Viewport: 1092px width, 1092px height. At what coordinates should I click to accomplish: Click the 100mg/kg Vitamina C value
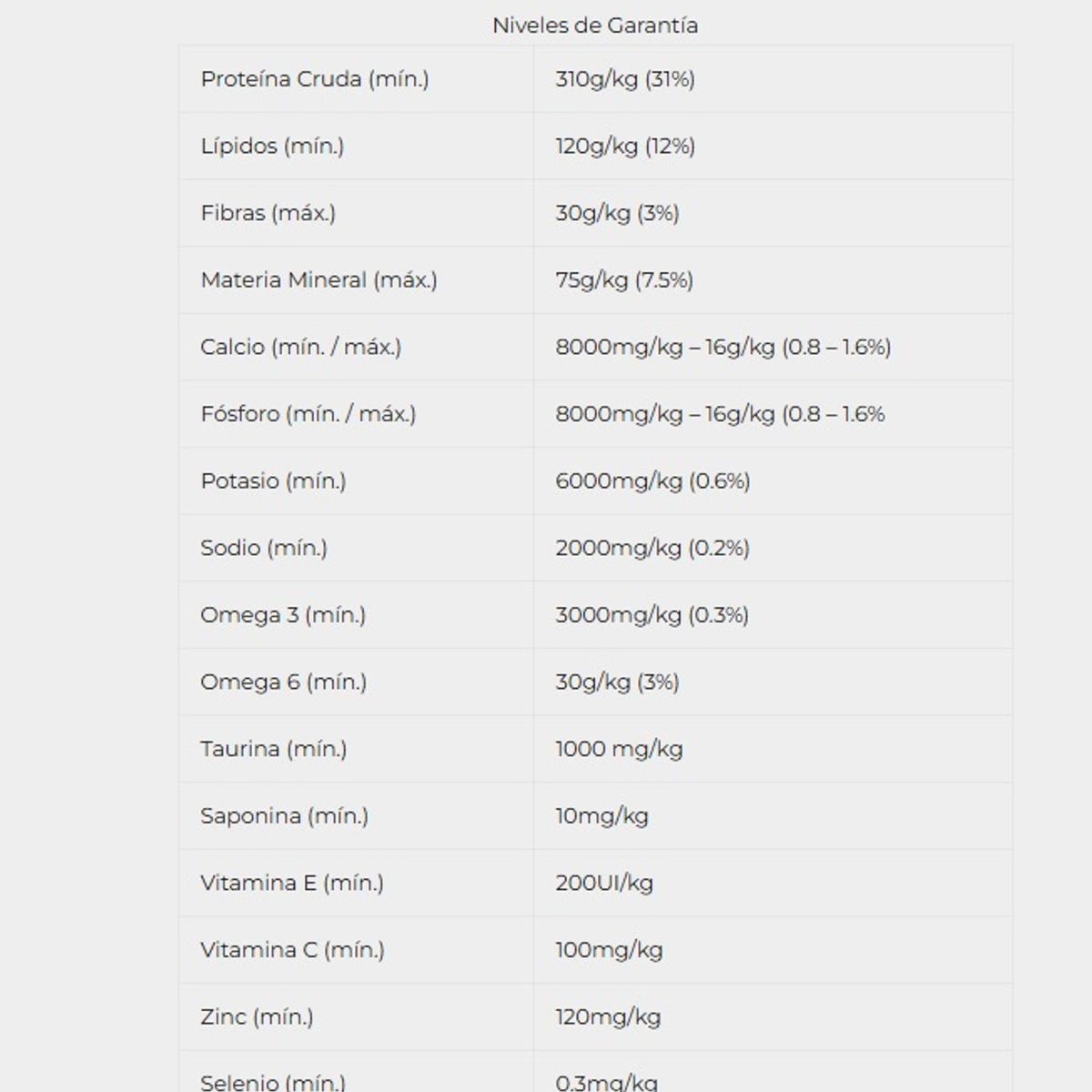[609, 950]
